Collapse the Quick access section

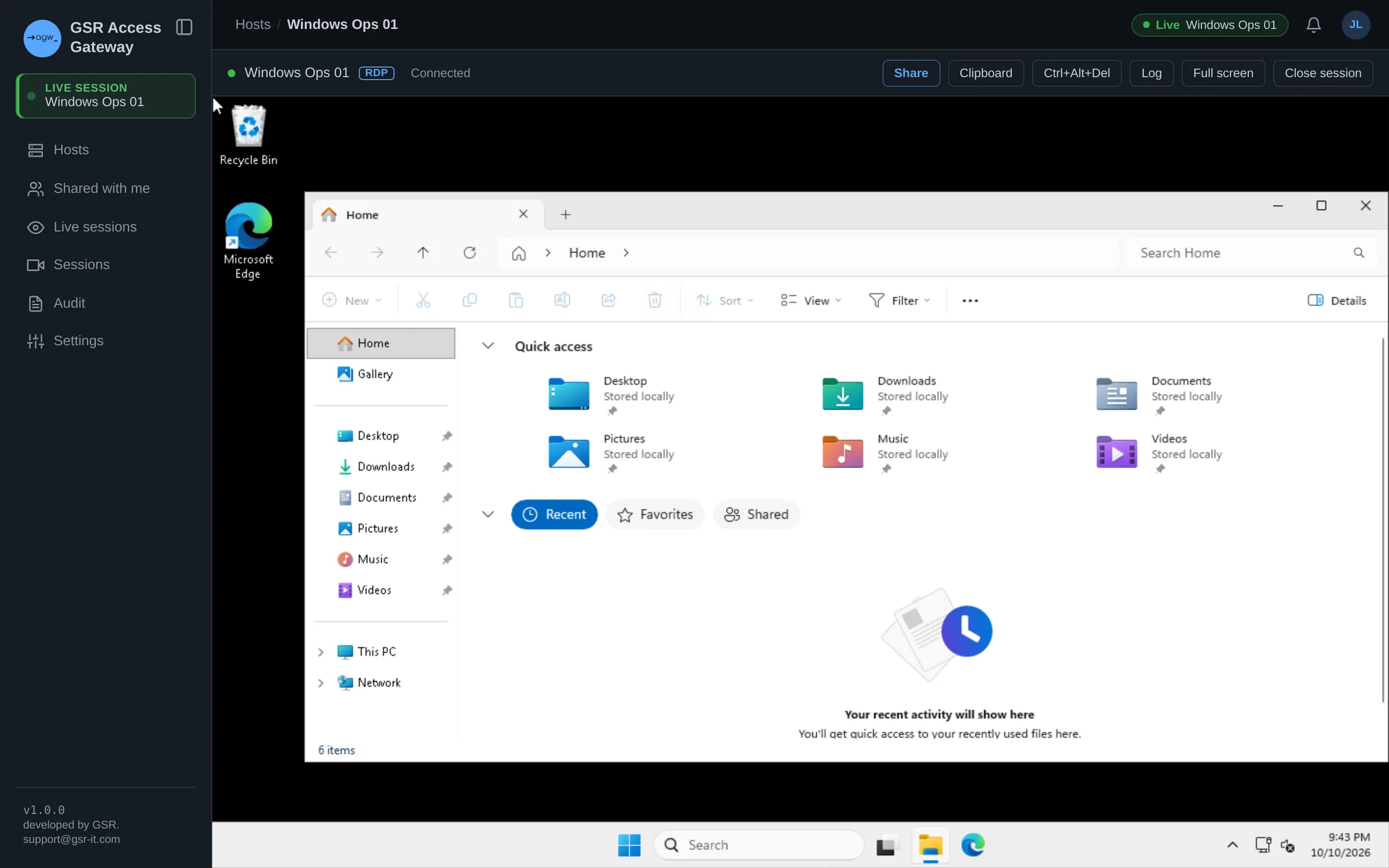(x=488, y=346)
